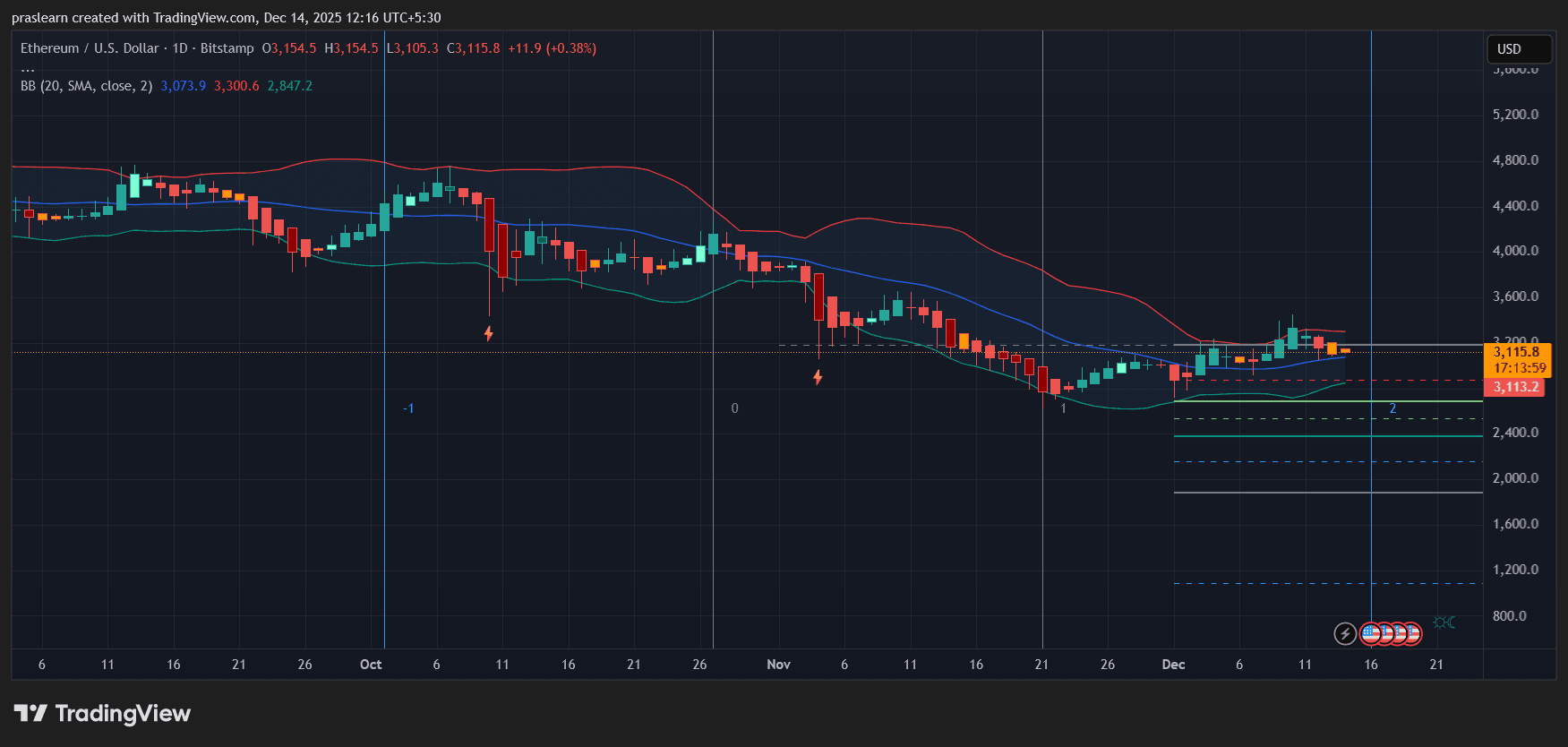Click the green 2,847.2 BB lower value
The width and height of the screenshot is (1568, 747).
289,86
